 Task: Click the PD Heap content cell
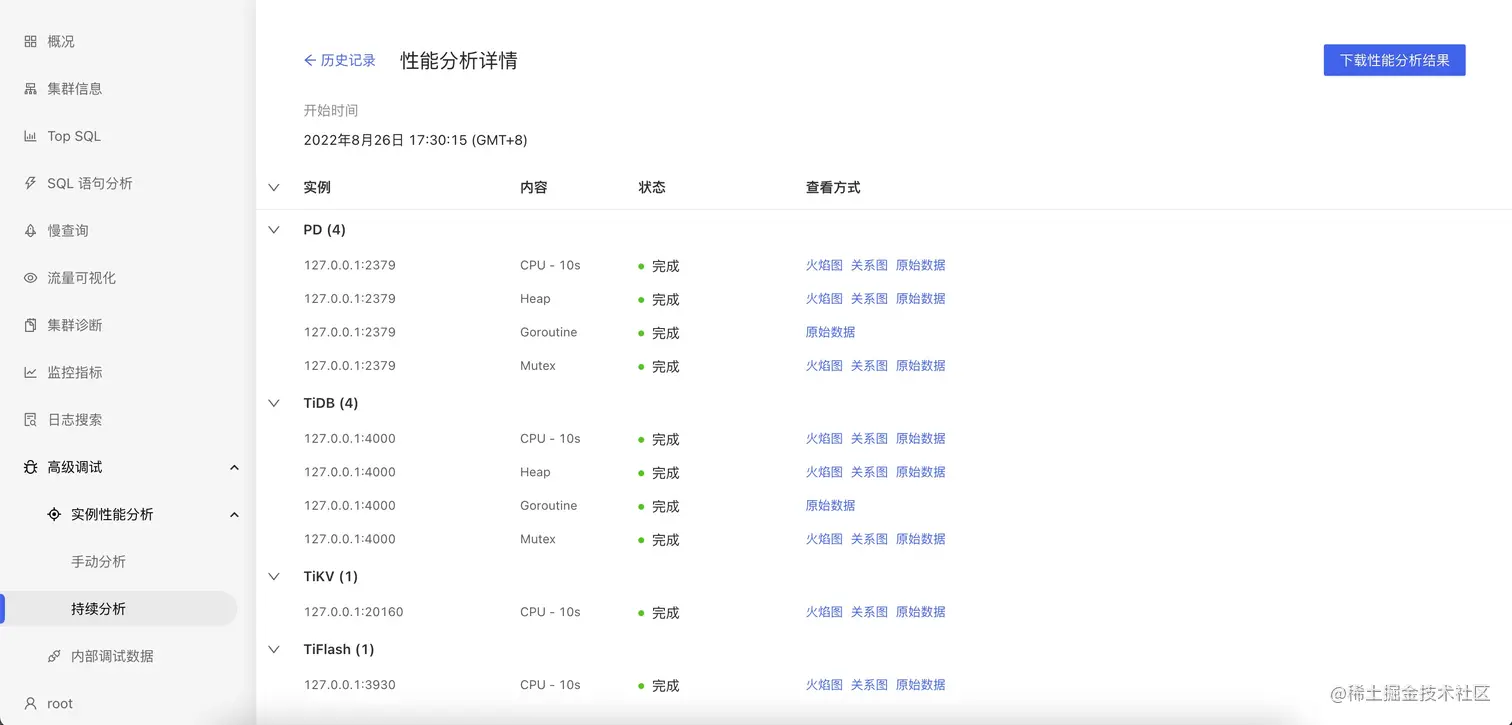(535, 299)
